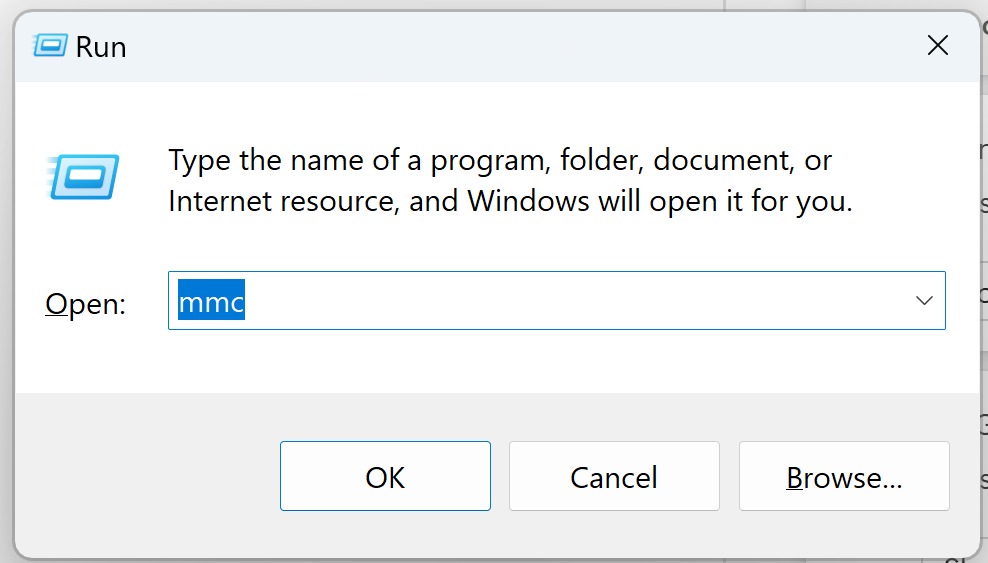This screenshot has width=988, height=563.
Task: Open the file picker via Browse...
Action: click(x=844, y=476)
